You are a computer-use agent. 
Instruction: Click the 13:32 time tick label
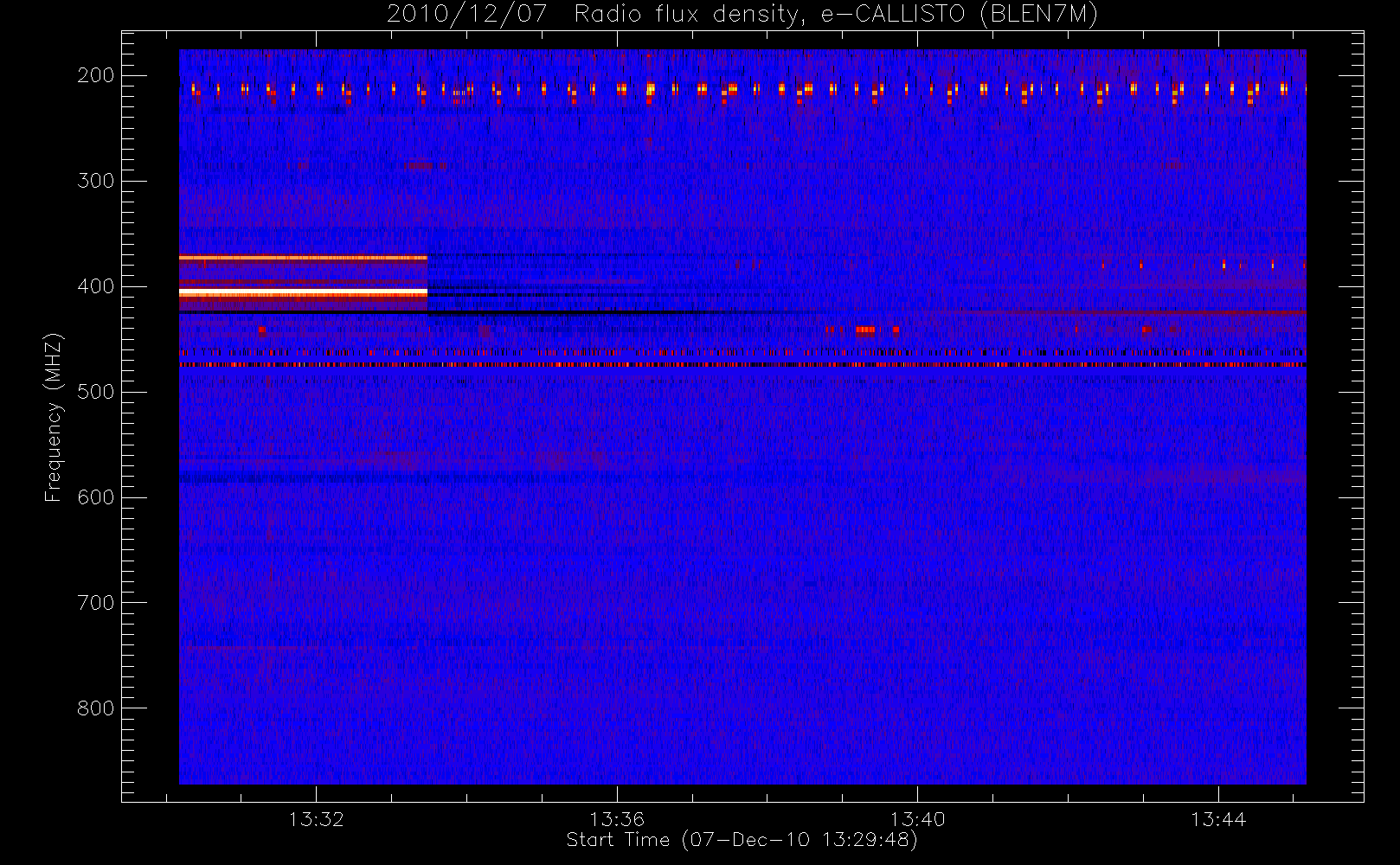coord(317,819)
